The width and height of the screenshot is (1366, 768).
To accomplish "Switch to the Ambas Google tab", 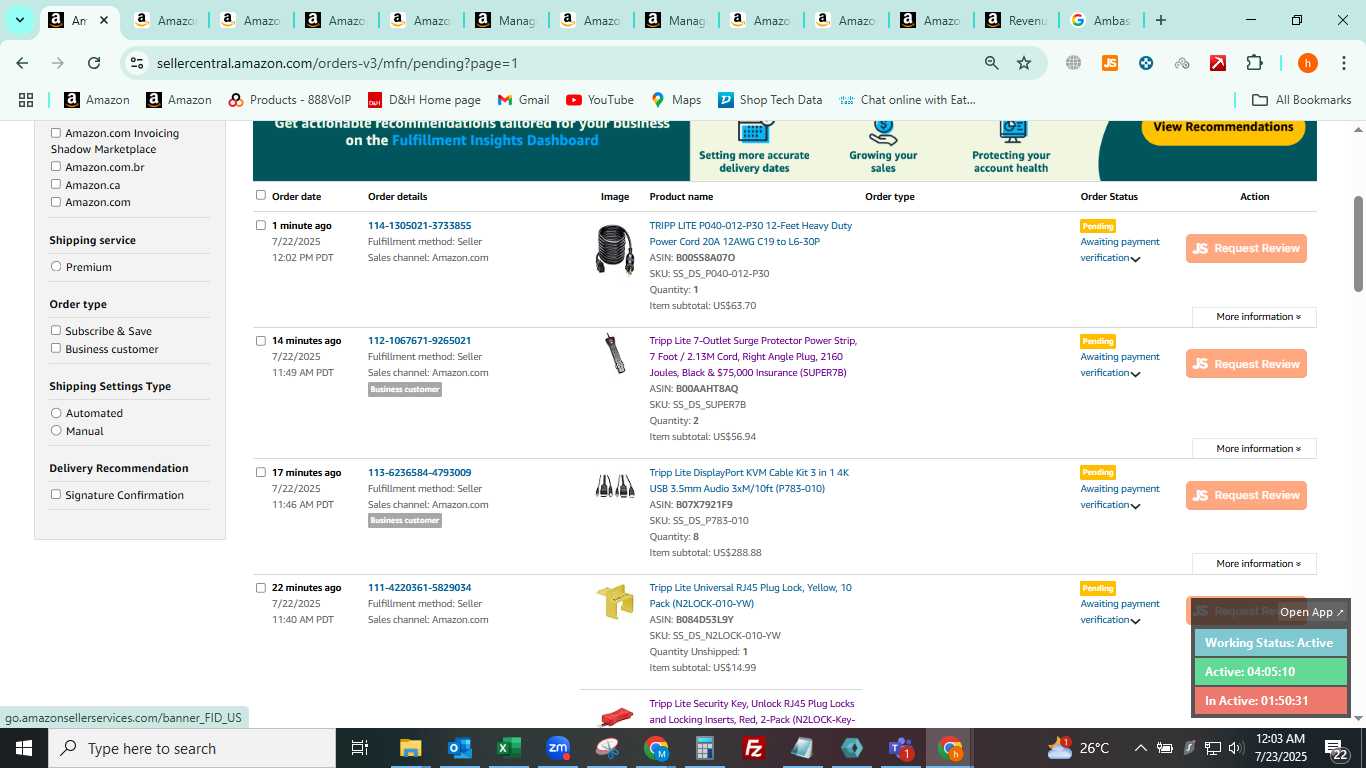I will [x=1102, y=20].
